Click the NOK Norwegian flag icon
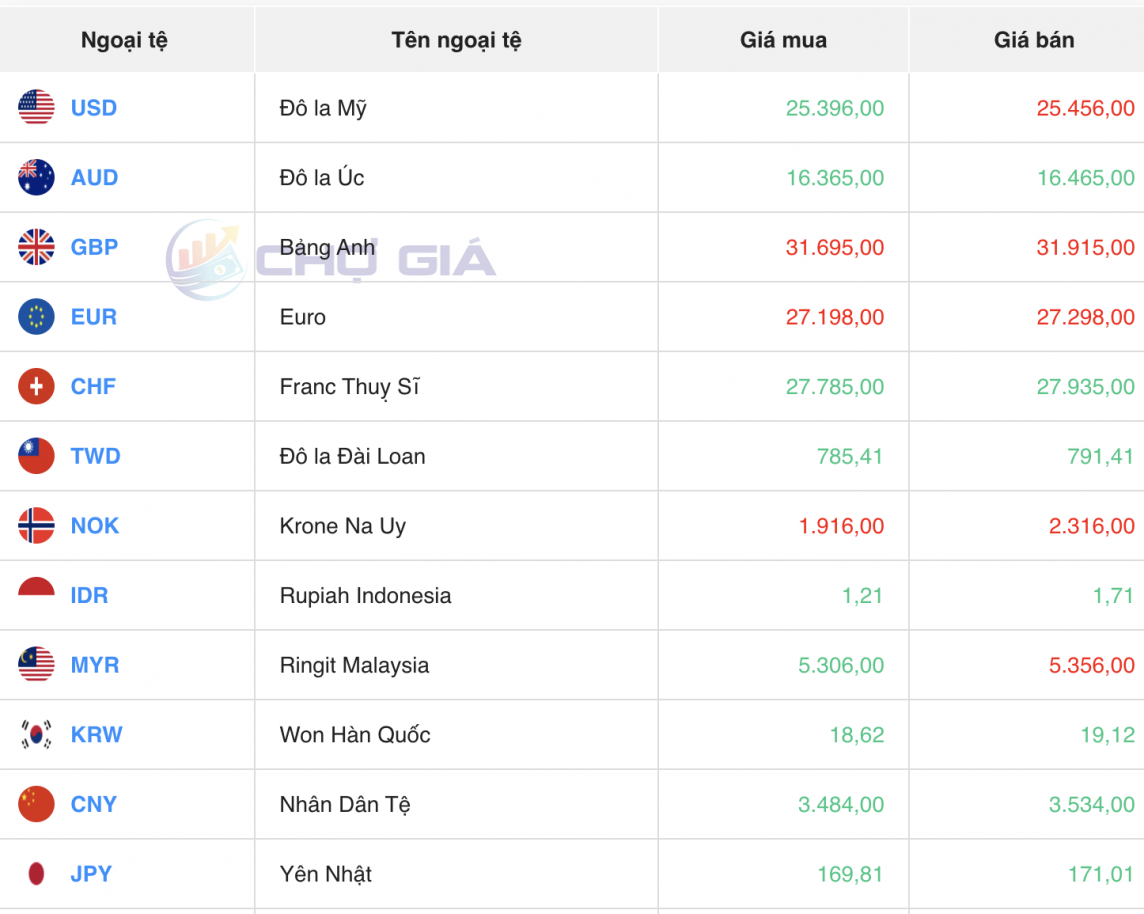 click(x=34, y=525)
